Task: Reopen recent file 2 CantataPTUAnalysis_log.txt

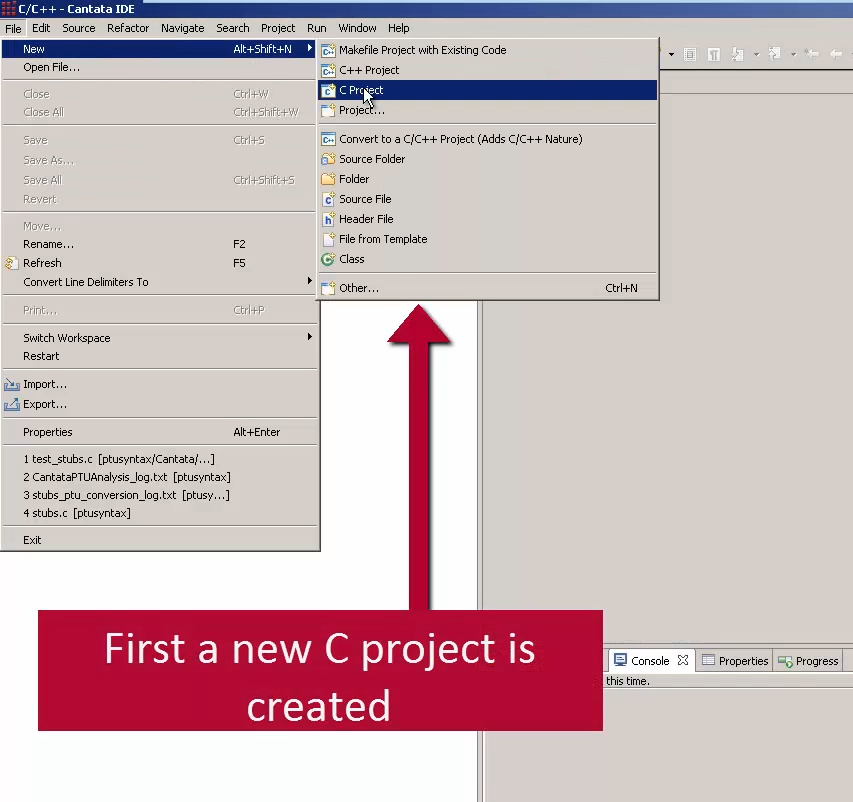Action: coord(158,477)
